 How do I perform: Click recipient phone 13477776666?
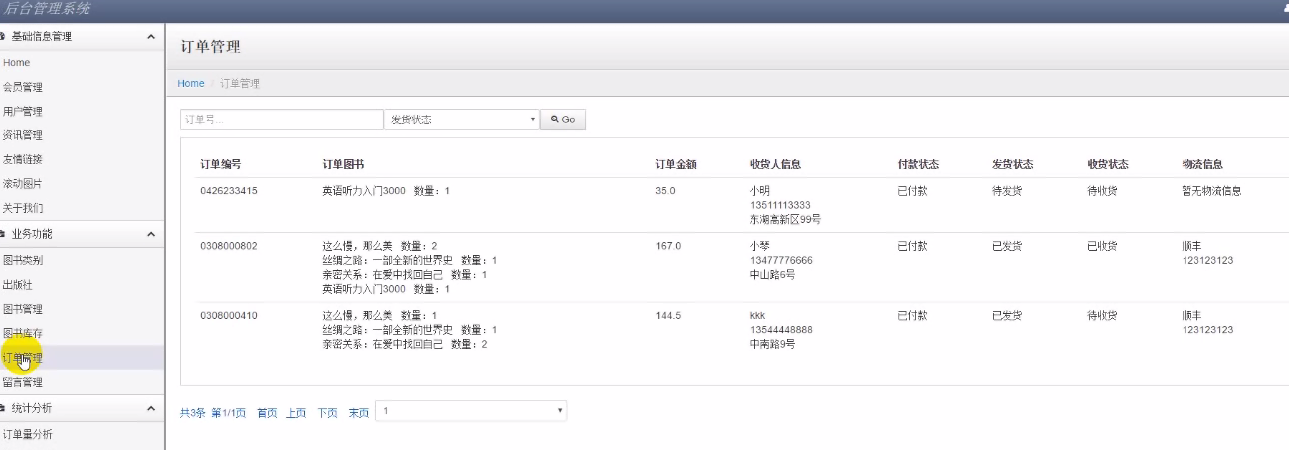(x=781, y=260)
